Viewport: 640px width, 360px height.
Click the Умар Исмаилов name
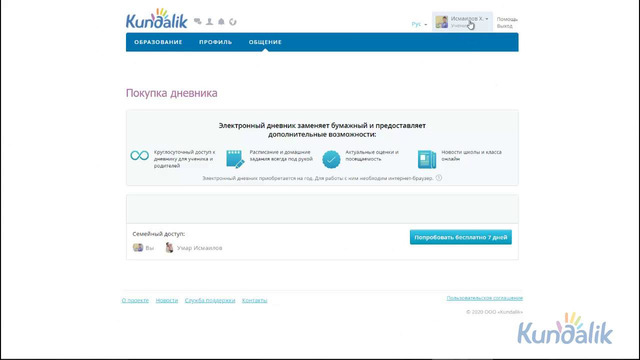tap(200, 248)
